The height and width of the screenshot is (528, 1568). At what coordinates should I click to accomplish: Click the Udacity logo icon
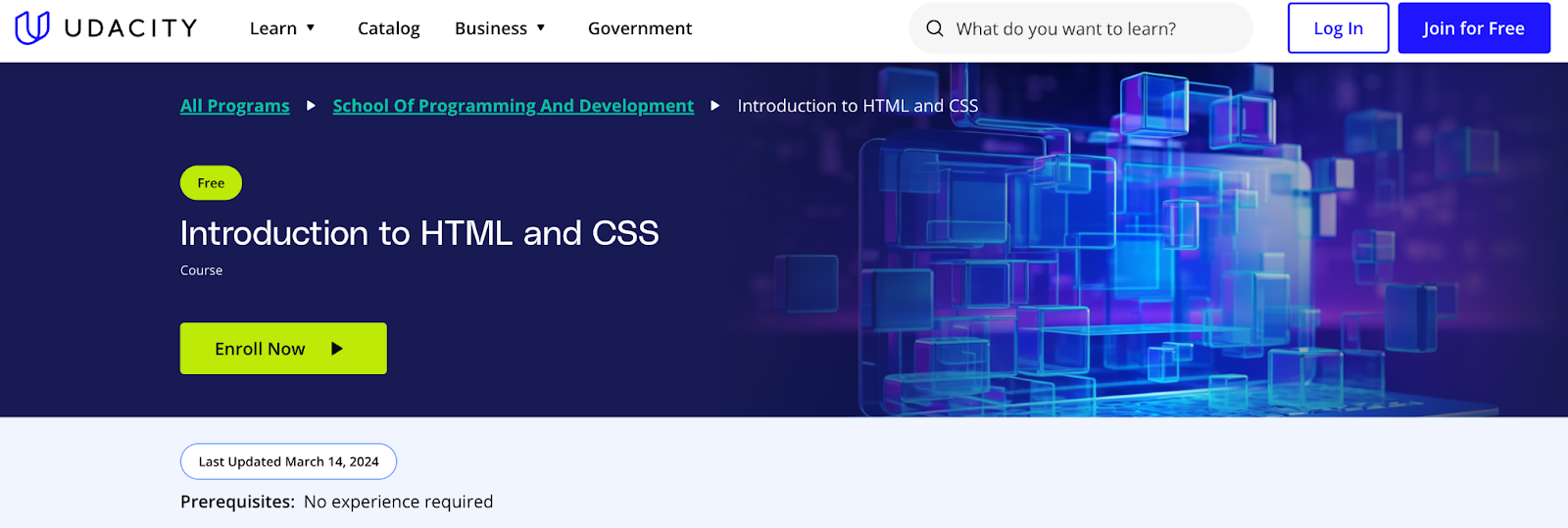click(x=32, y=27)
